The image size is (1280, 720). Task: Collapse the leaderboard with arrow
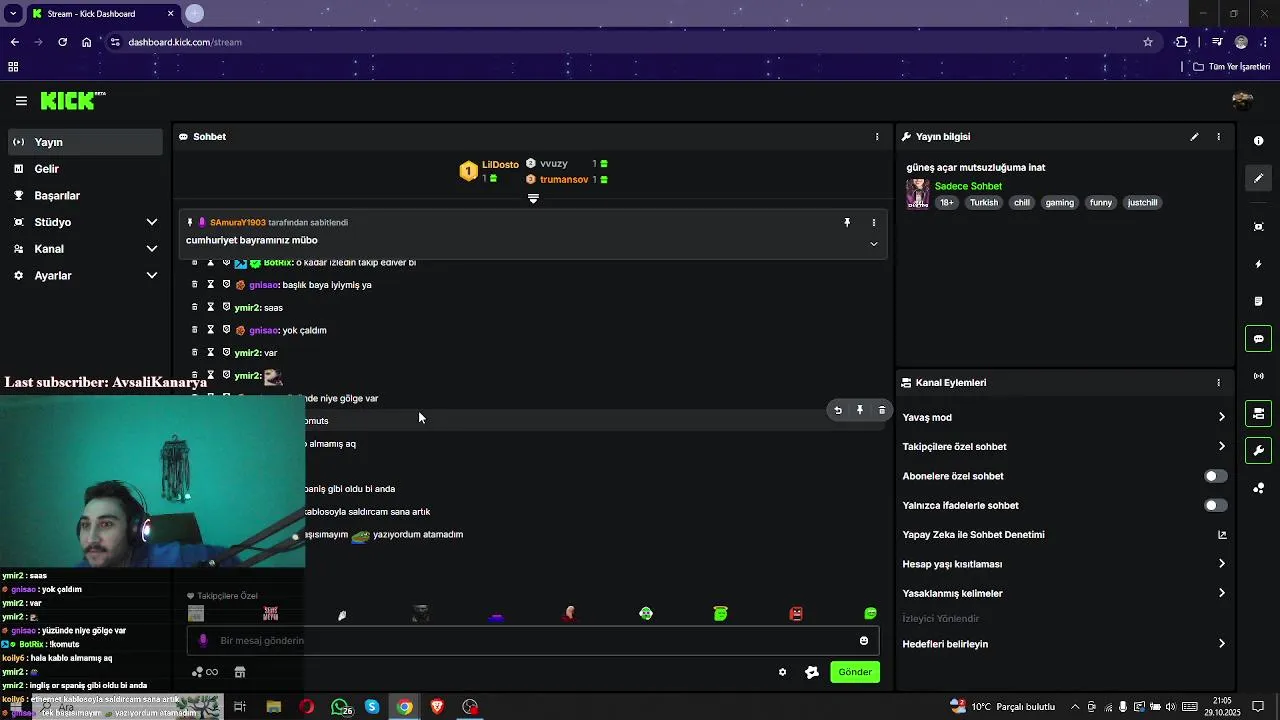(533, 199)
